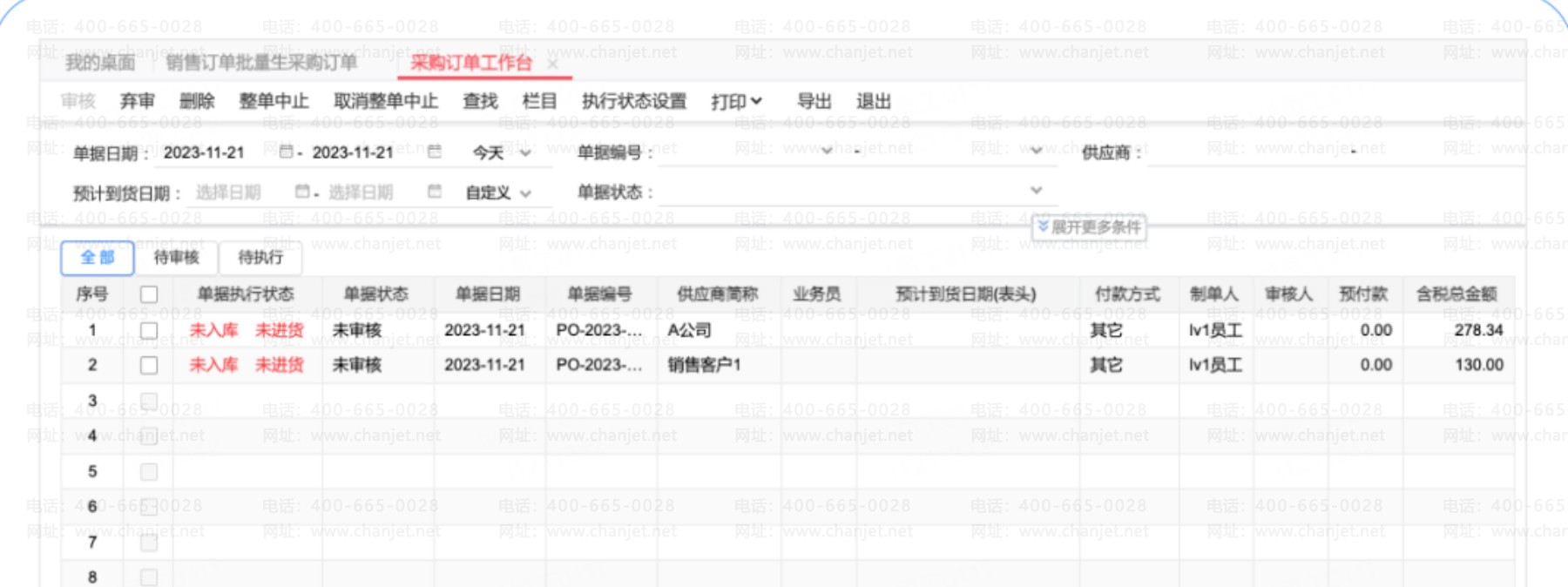Open the 今天 date range dropdown
The image size is (1568, 587).
click(502, 152)
